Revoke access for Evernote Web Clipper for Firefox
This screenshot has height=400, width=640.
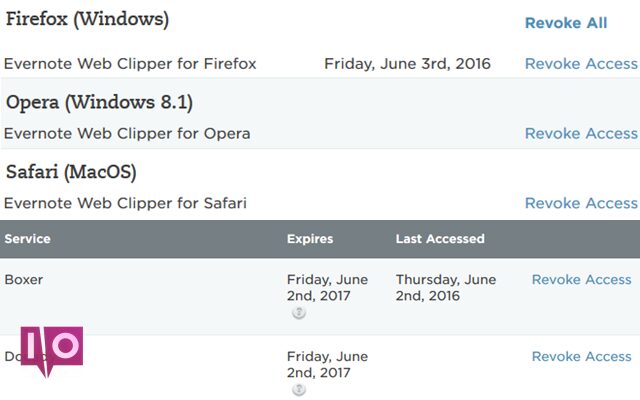click(581, 64)
